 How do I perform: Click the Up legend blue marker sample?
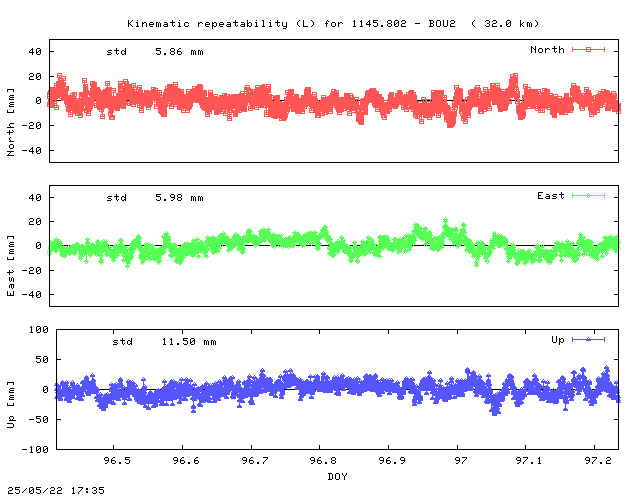(x=588, y=339)
